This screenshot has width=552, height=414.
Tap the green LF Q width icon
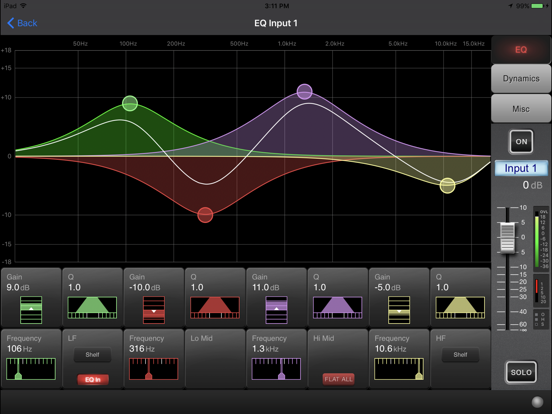pyautogui.click(x=92, y=308)
